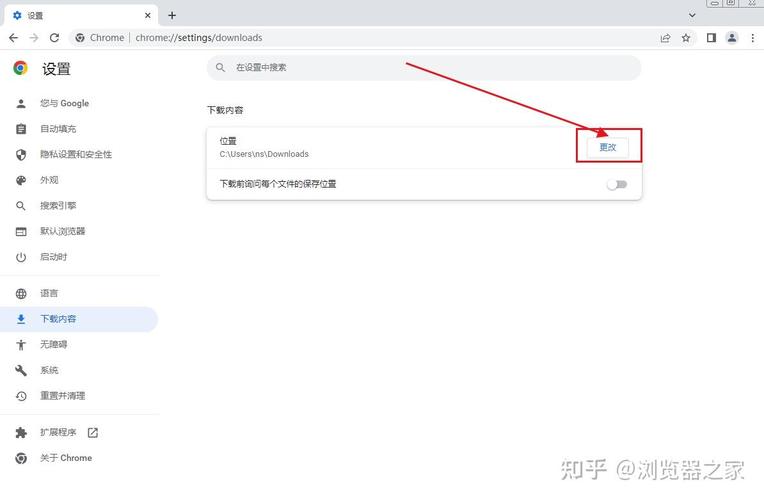The height and width of the screenshot is (500, 764).
Task: Click the shield icon beside 隐私设置和安全性
Action: coord(21,155)
